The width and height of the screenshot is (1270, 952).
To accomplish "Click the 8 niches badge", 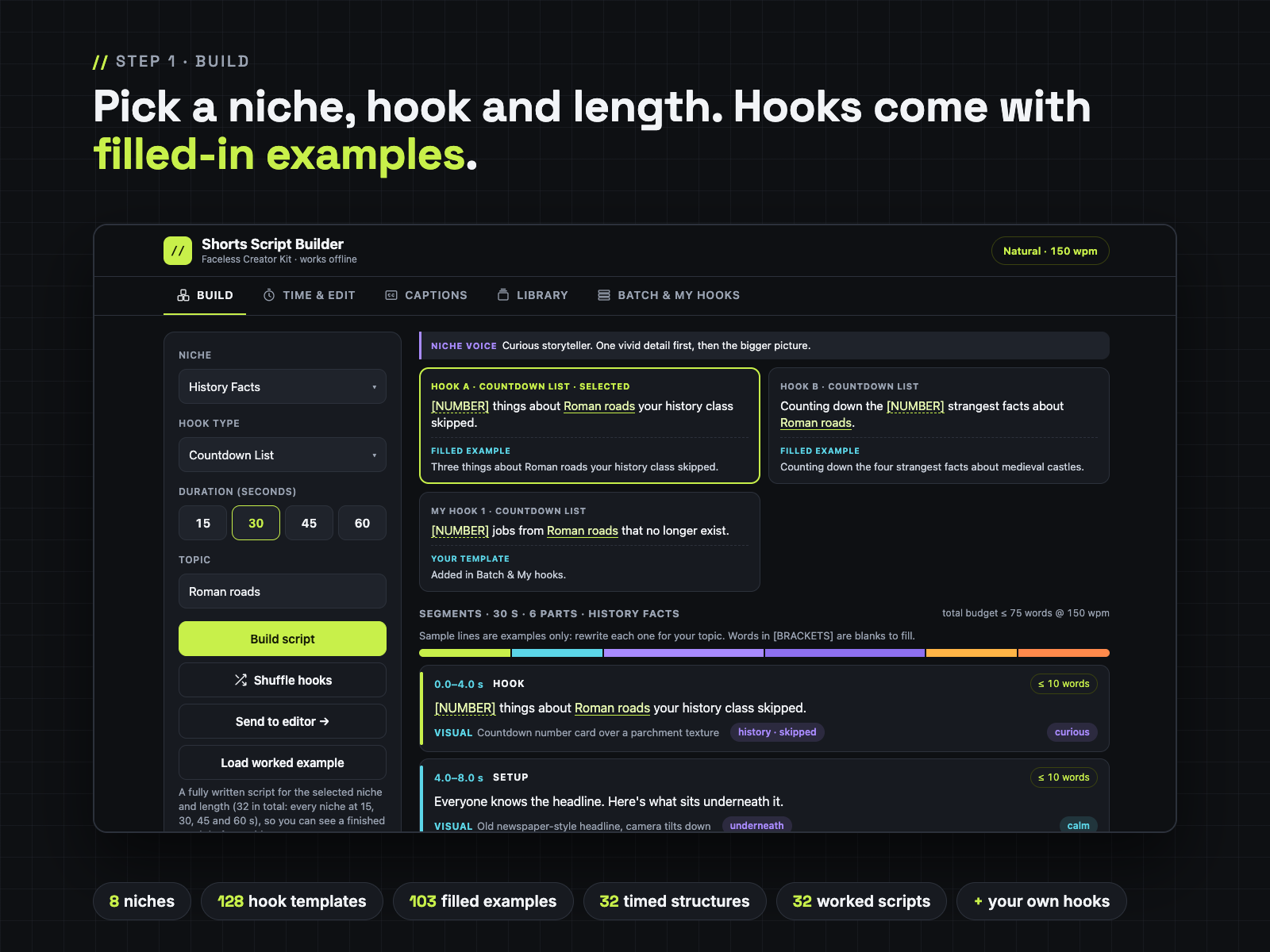I will point(142,901).
